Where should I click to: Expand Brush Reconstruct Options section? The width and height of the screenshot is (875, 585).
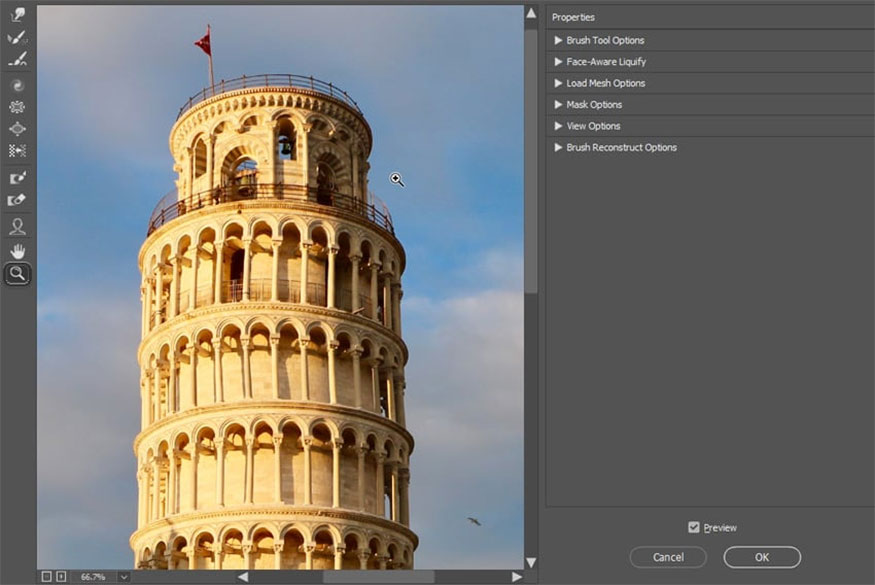tap(559, 148)
